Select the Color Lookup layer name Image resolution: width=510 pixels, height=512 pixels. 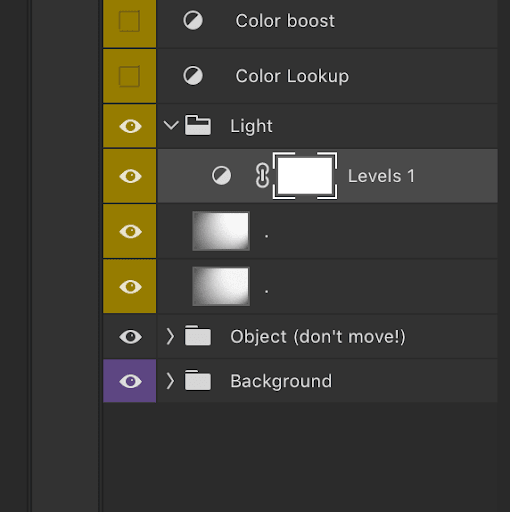(292, 76)
